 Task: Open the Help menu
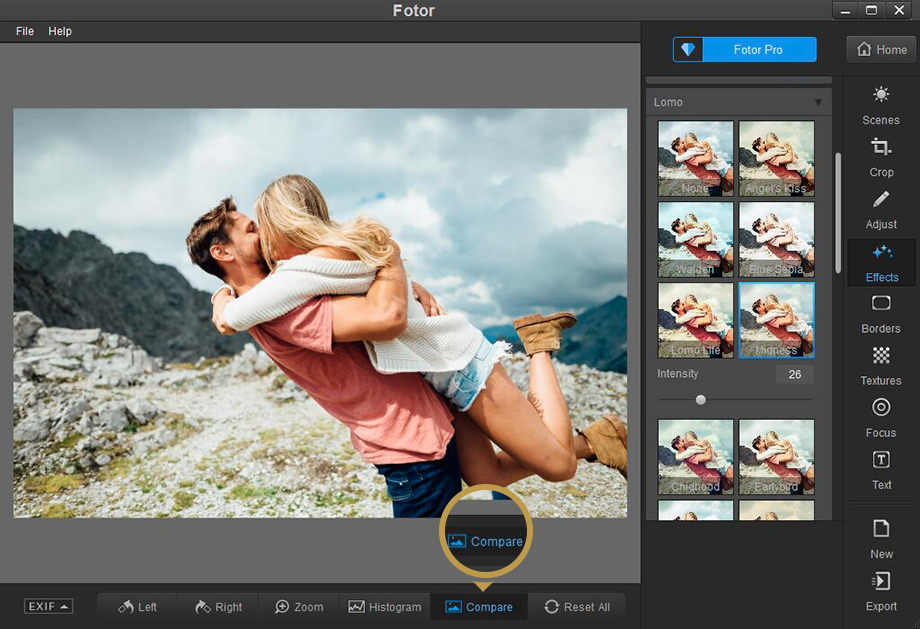pyautogui.click(x=60, y=31)
